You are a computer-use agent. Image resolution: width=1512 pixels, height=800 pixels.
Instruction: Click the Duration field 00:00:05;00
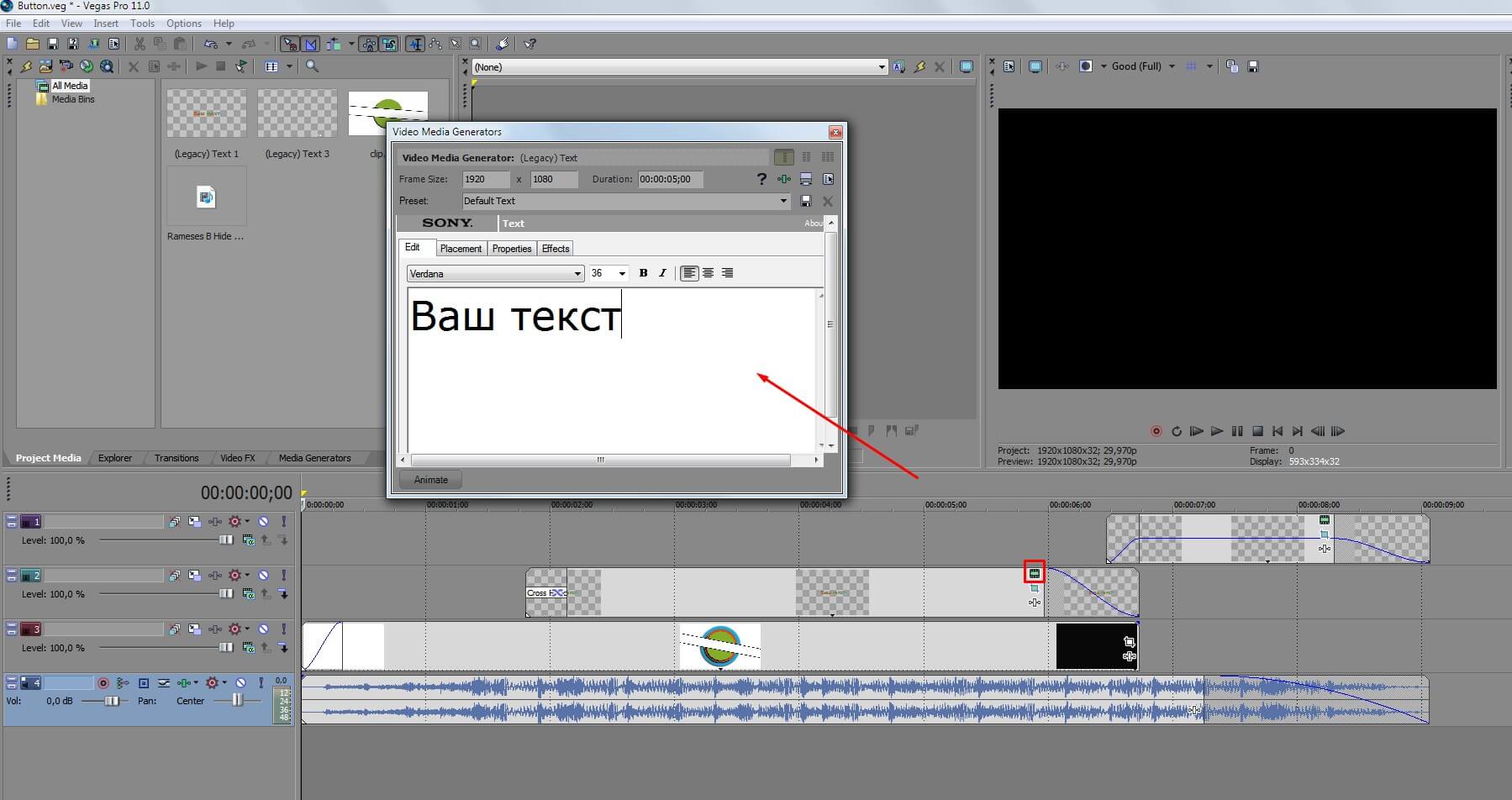tap(670, 179)
